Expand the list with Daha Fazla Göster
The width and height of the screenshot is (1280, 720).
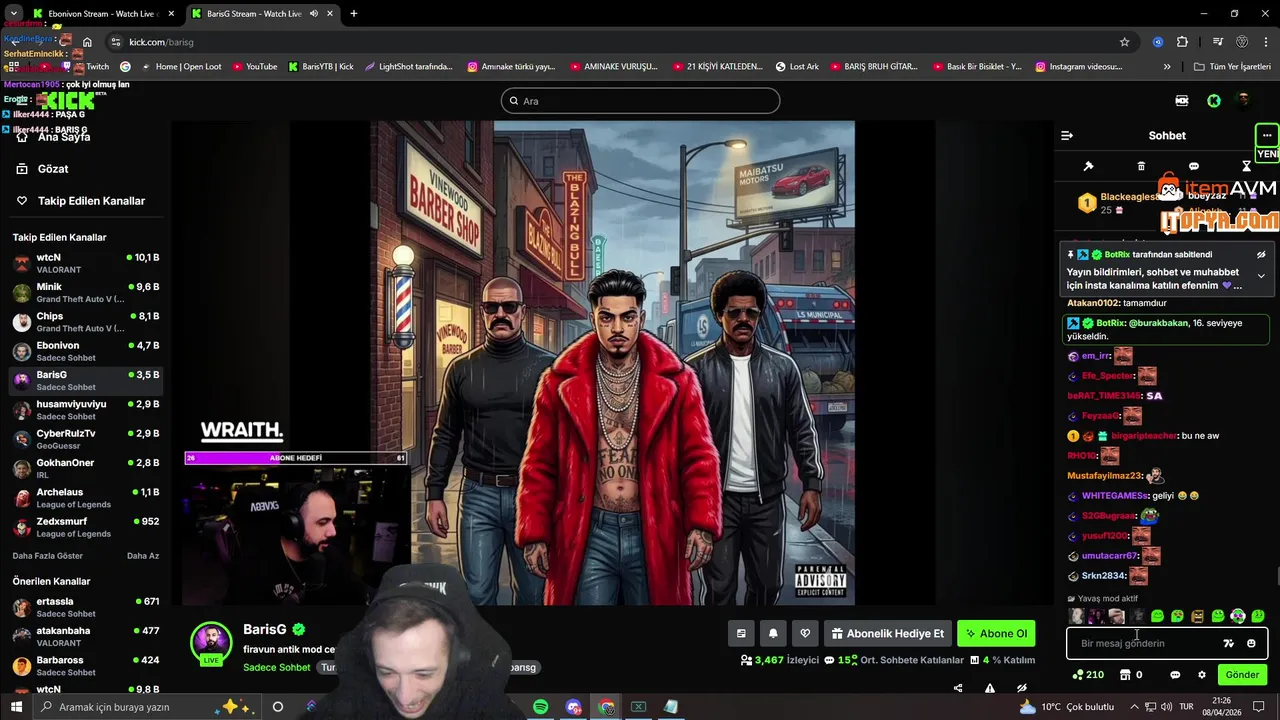click(x=48, y=556)
